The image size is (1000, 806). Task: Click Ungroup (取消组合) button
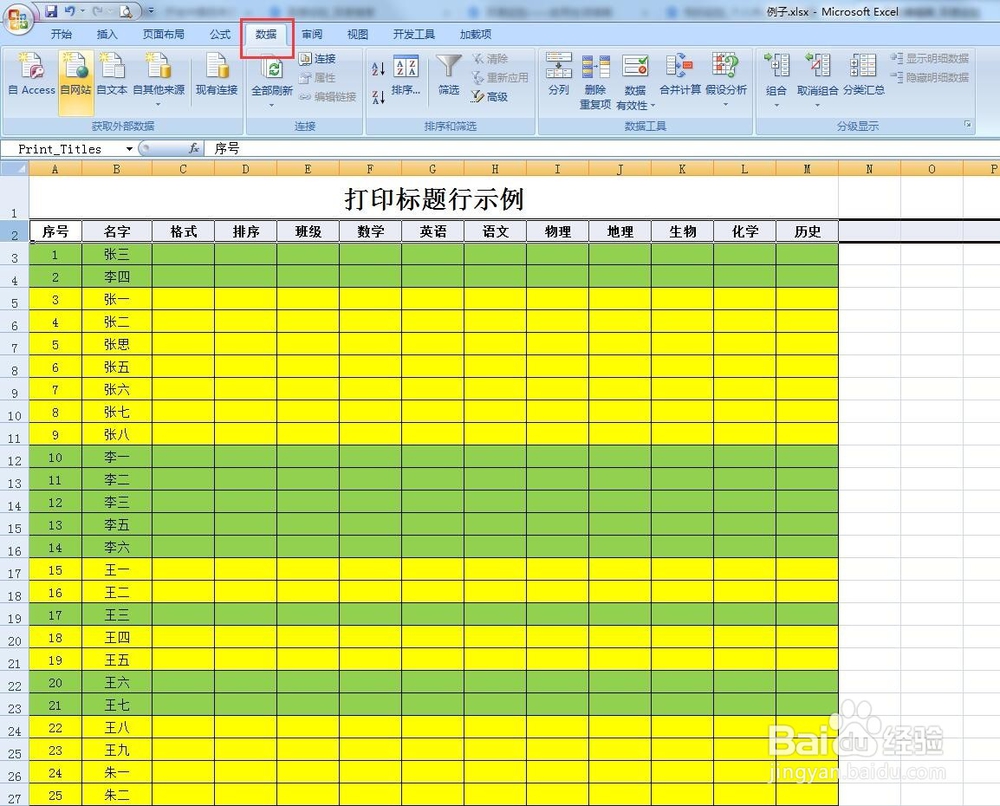point(818,80)
